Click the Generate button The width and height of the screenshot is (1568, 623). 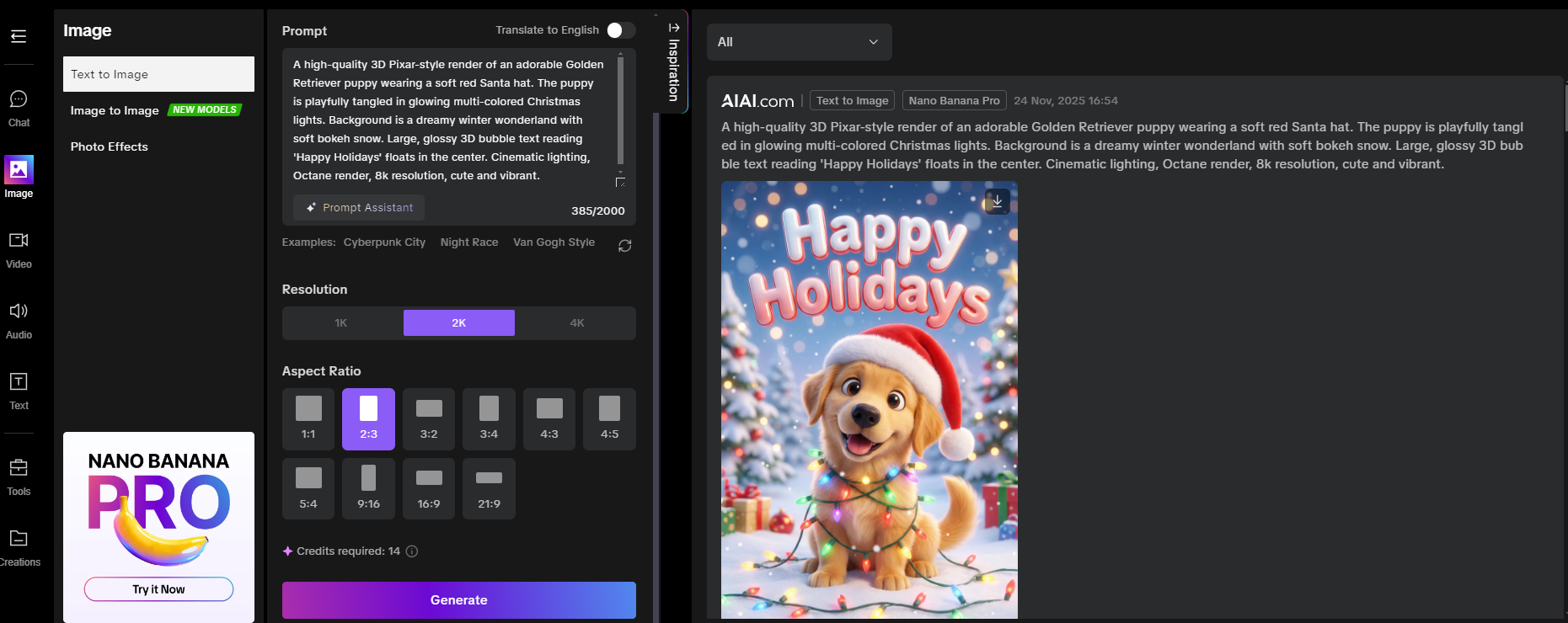click(x=459, y=600)
